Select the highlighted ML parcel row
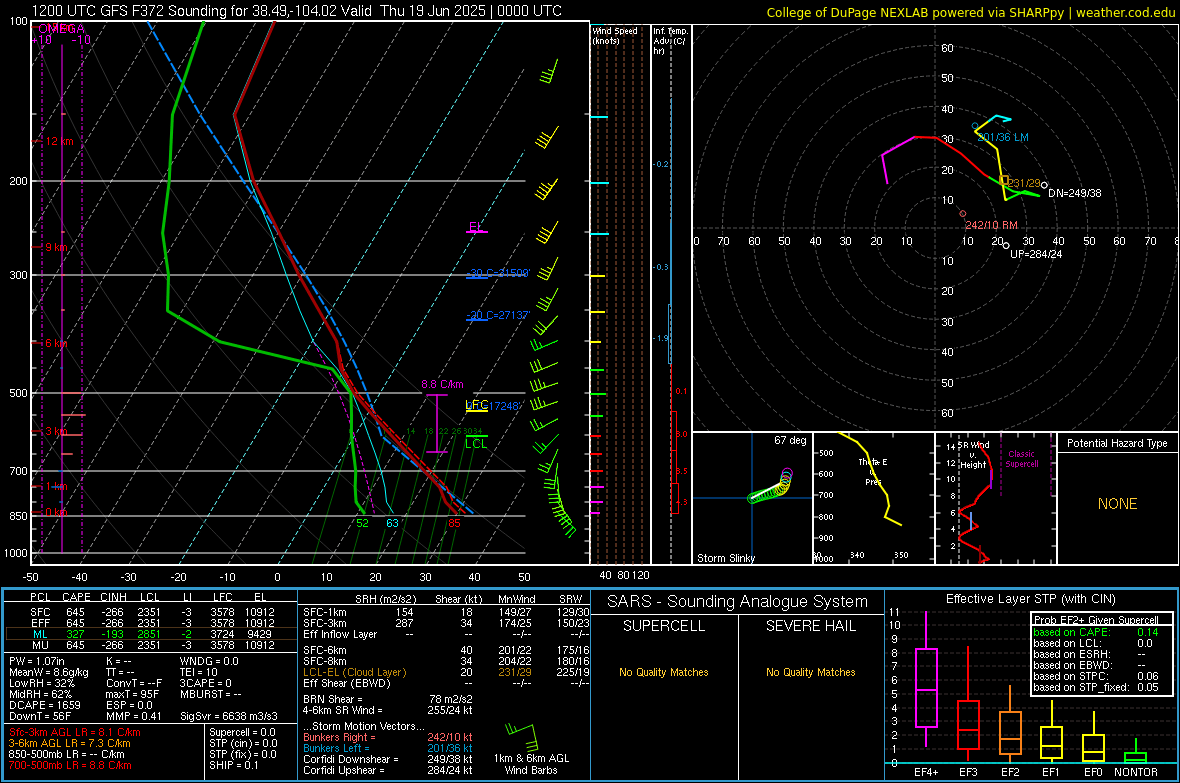This screenshot has width=1180, height=783. (151, 634)
